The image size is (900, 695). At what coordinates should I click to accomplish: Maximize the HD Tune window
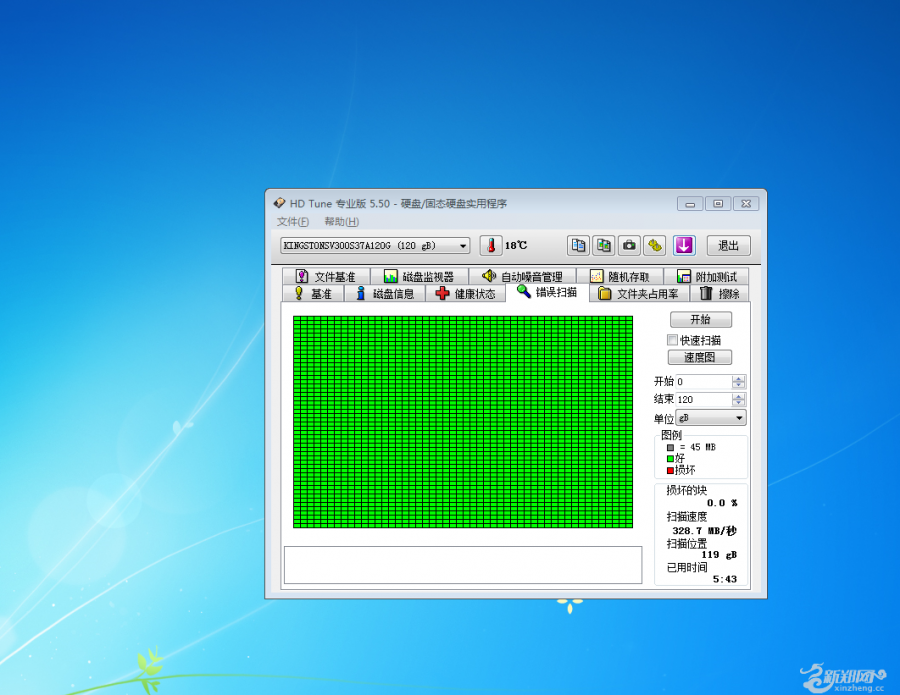tap(718, 204)
